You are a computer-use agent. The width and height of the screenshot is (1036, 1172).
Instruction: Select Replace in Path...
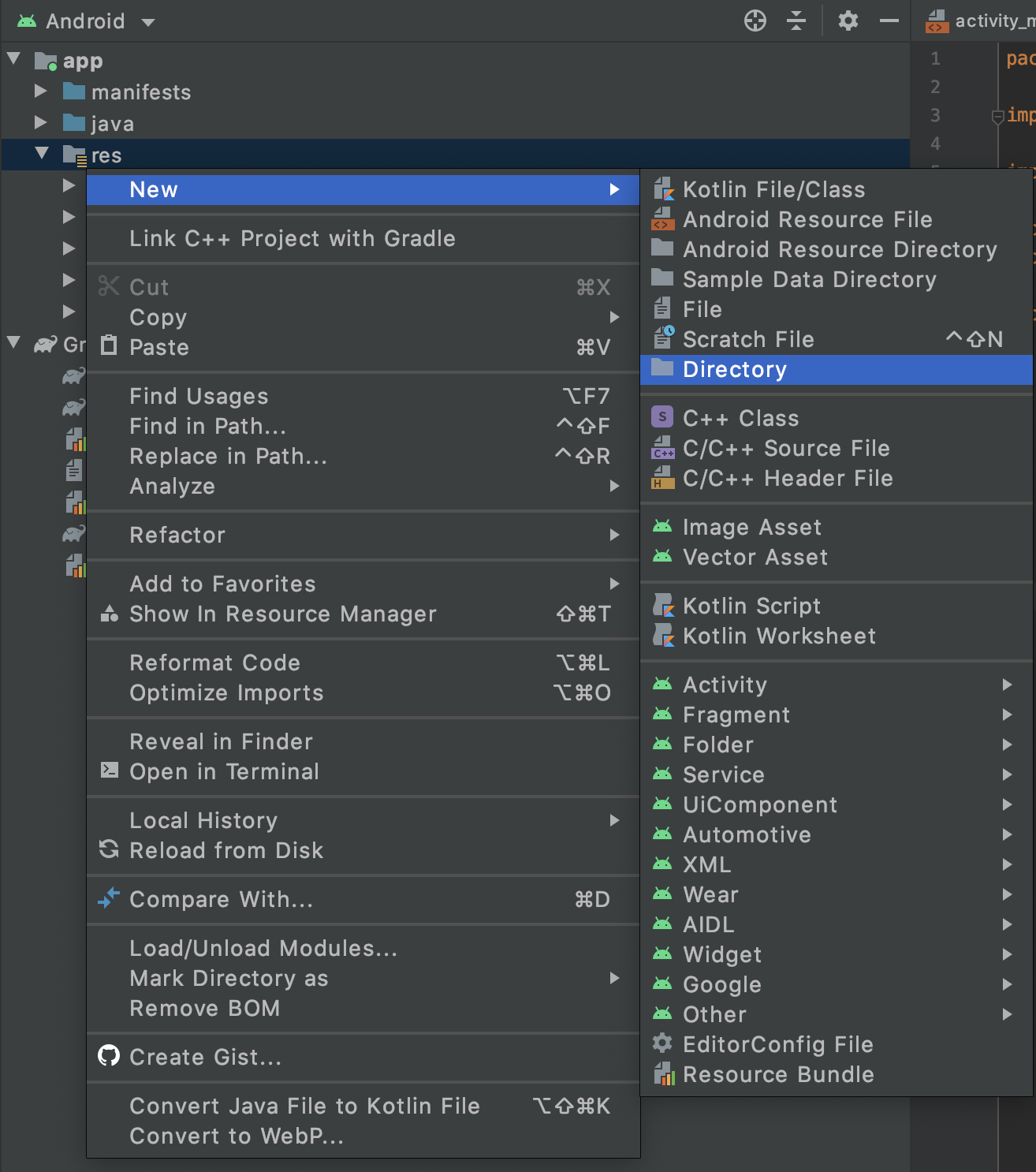tap(363, 457)
